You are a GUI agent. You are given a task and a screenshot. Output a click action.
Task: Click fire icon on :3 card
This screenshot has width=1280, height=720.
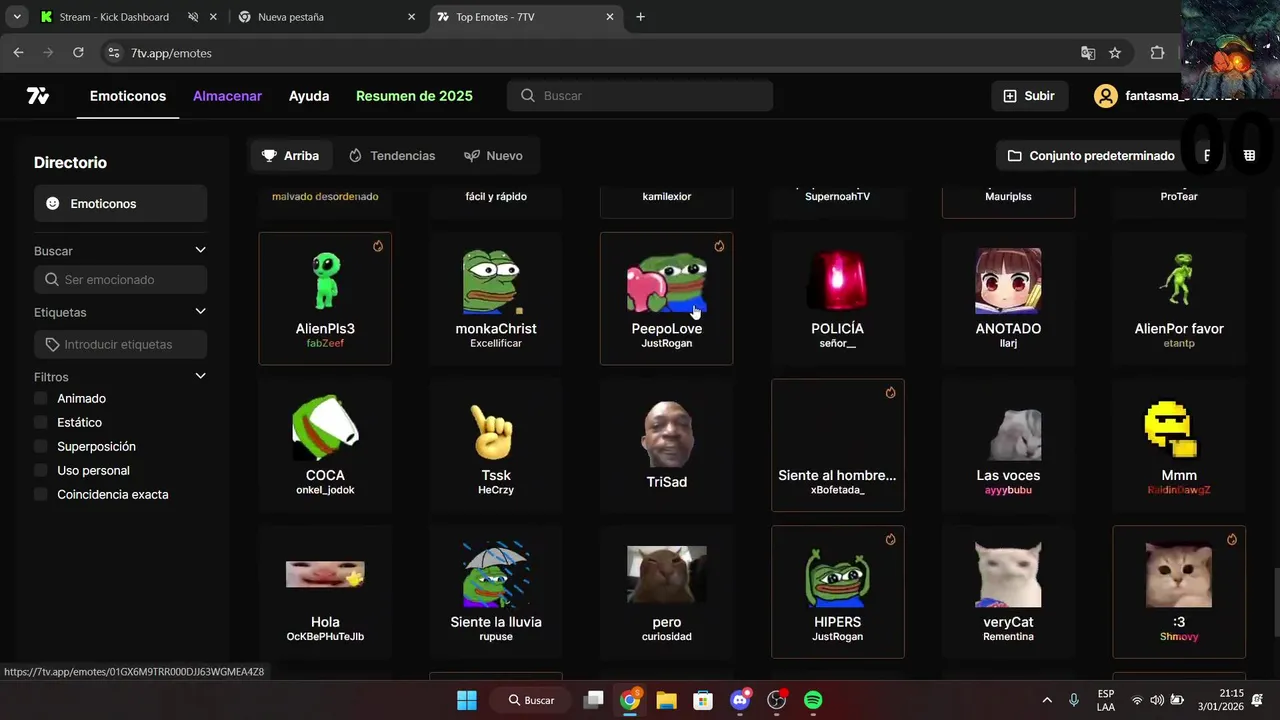coord(1232,539)
